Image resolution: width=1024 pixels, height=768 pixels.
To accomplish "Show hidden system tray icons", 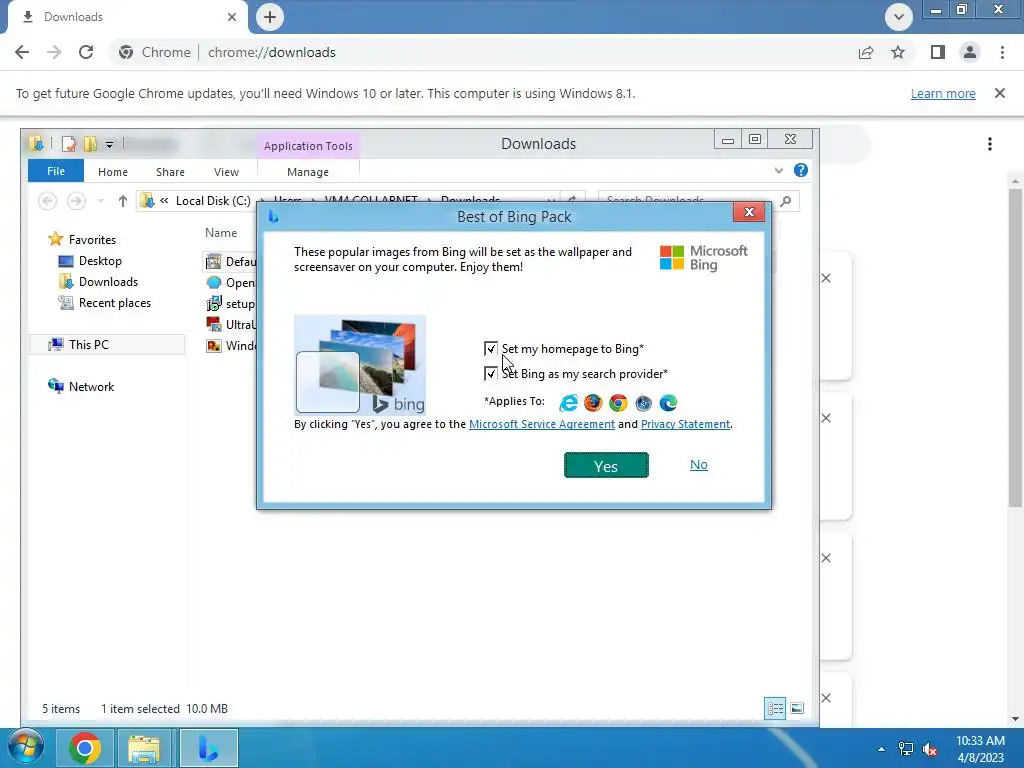I will (881, 749).
